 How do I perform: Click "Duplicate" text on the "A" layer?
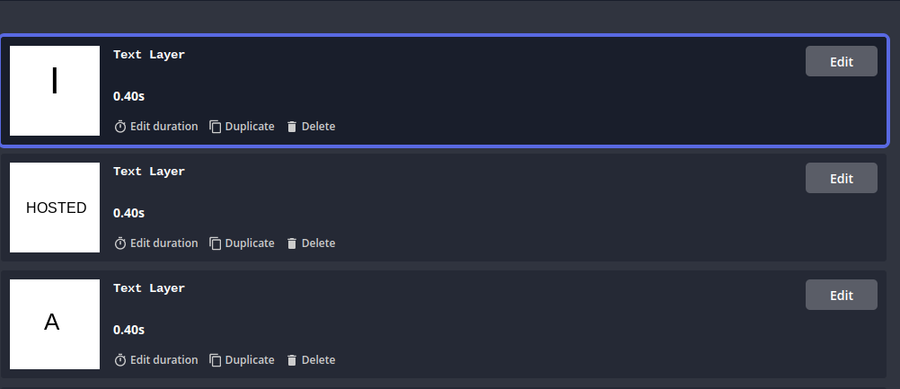[x=250, y=360]
